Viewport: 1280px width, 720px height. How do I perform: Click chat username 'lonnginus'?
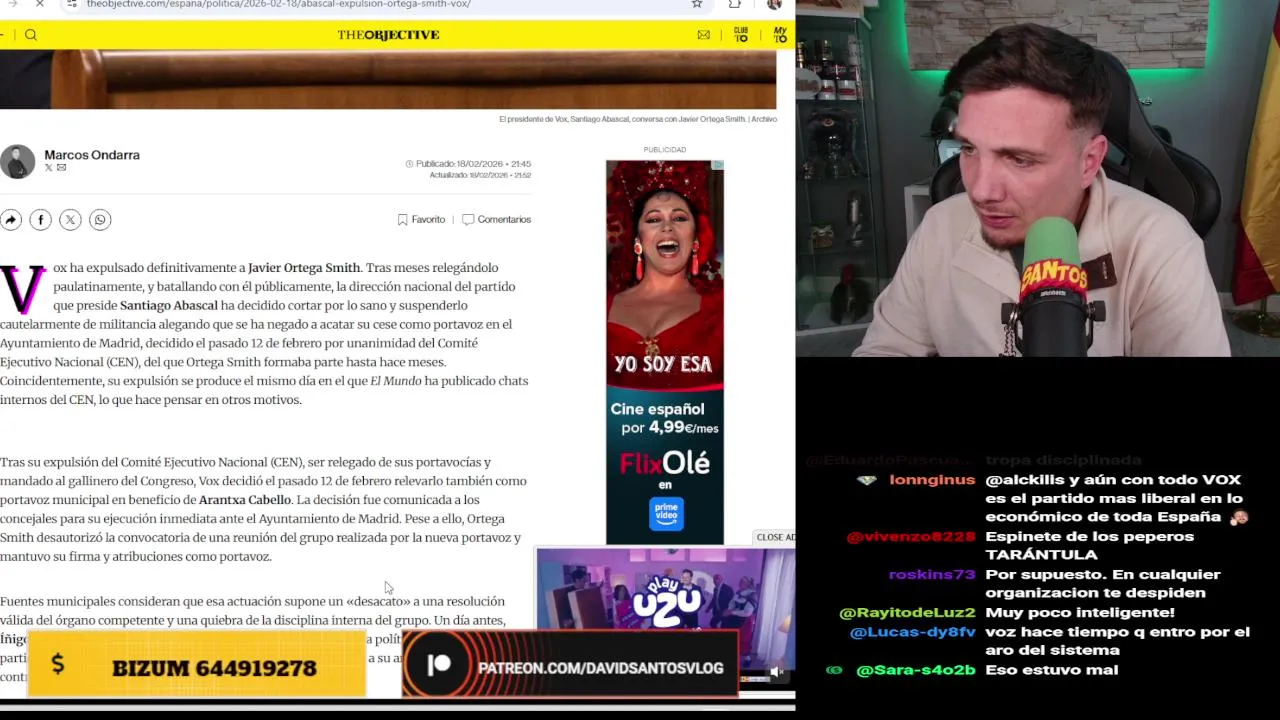pyautogui.click(x=932, y=480)
